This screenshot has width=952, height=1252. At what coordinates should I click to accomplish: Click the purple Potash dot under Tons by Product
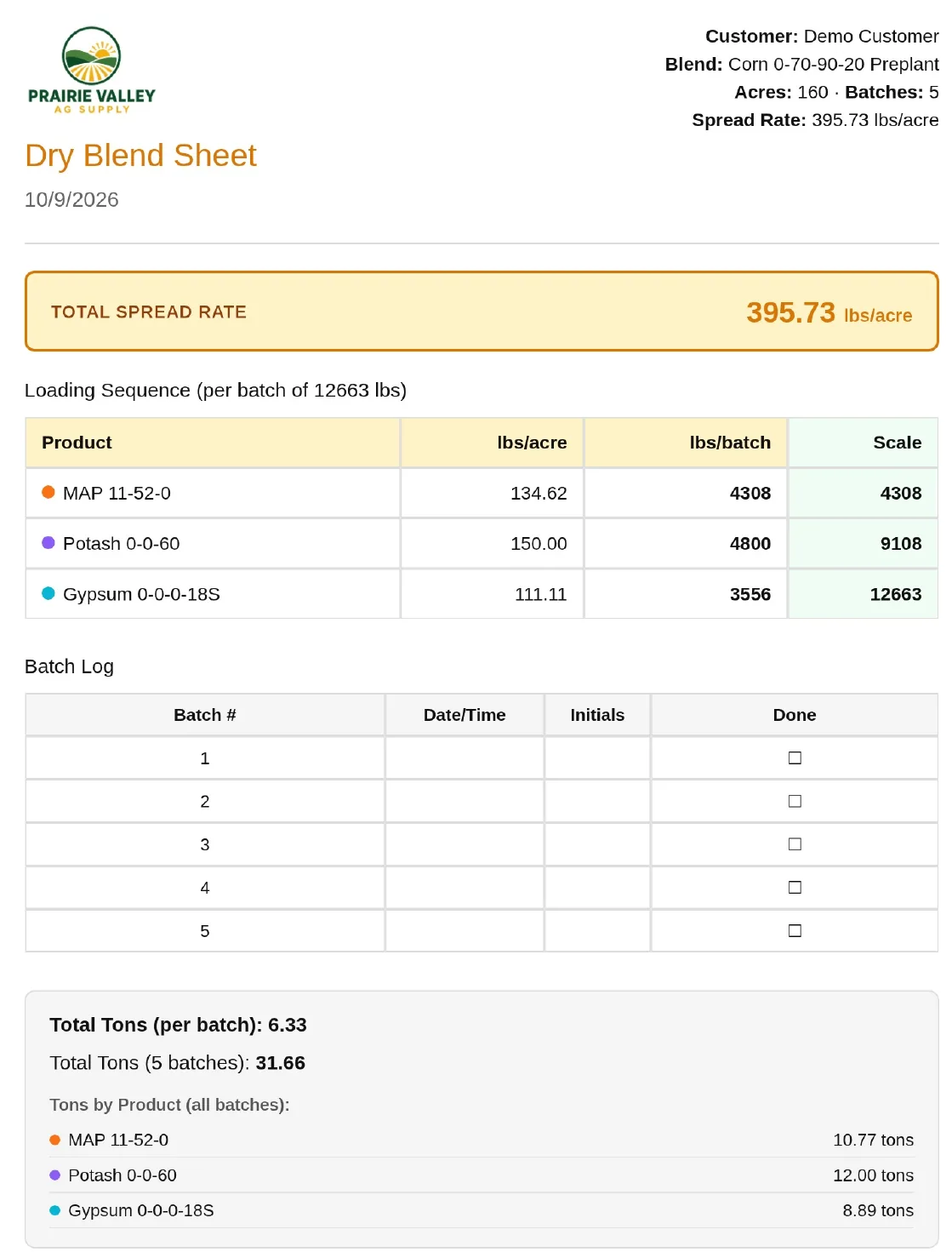[55, 1175]
